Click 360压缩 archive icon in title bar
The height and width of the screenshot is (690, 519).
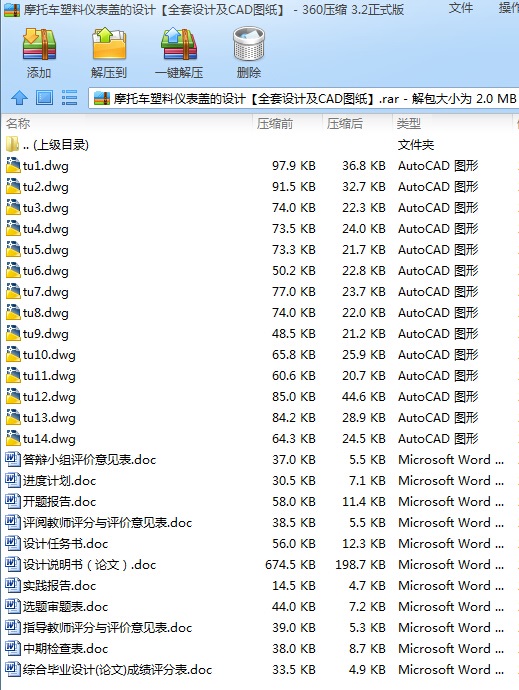(x=12, y=9)
